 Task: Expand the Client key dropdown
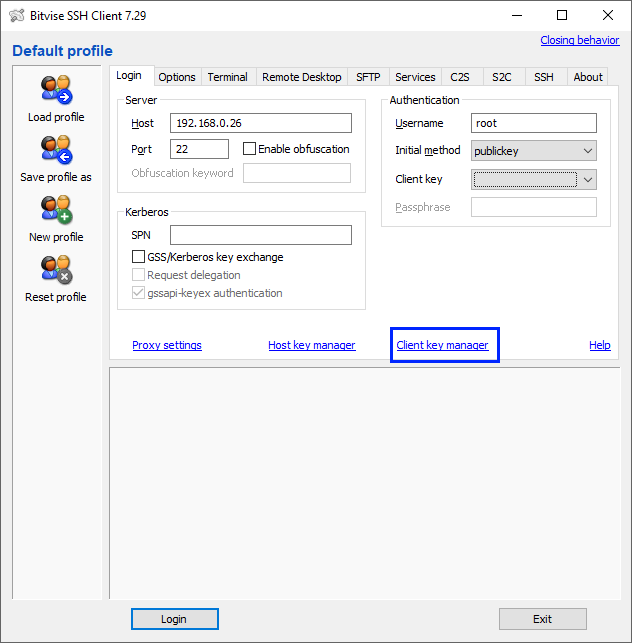534,180
